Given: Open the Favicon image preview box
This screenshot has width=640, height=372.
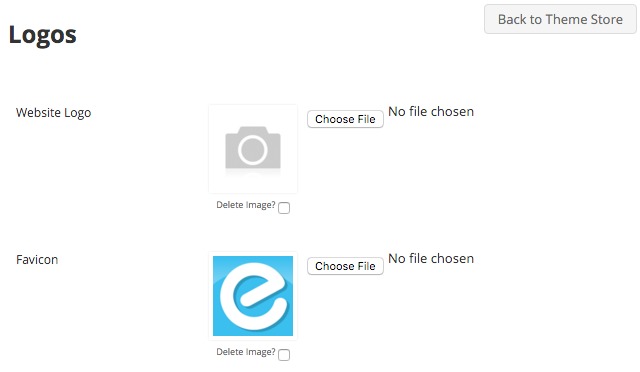Looking at the screenshot, I should point(253,296).
